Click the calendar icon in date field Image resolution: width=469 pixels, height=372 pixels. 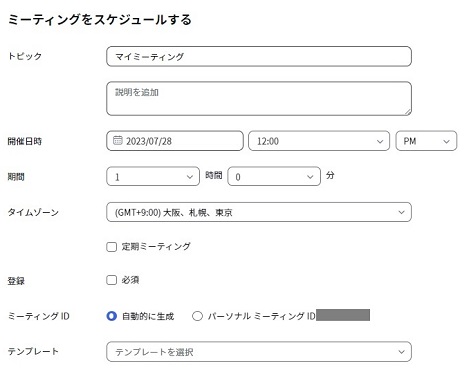coord(117,140)
